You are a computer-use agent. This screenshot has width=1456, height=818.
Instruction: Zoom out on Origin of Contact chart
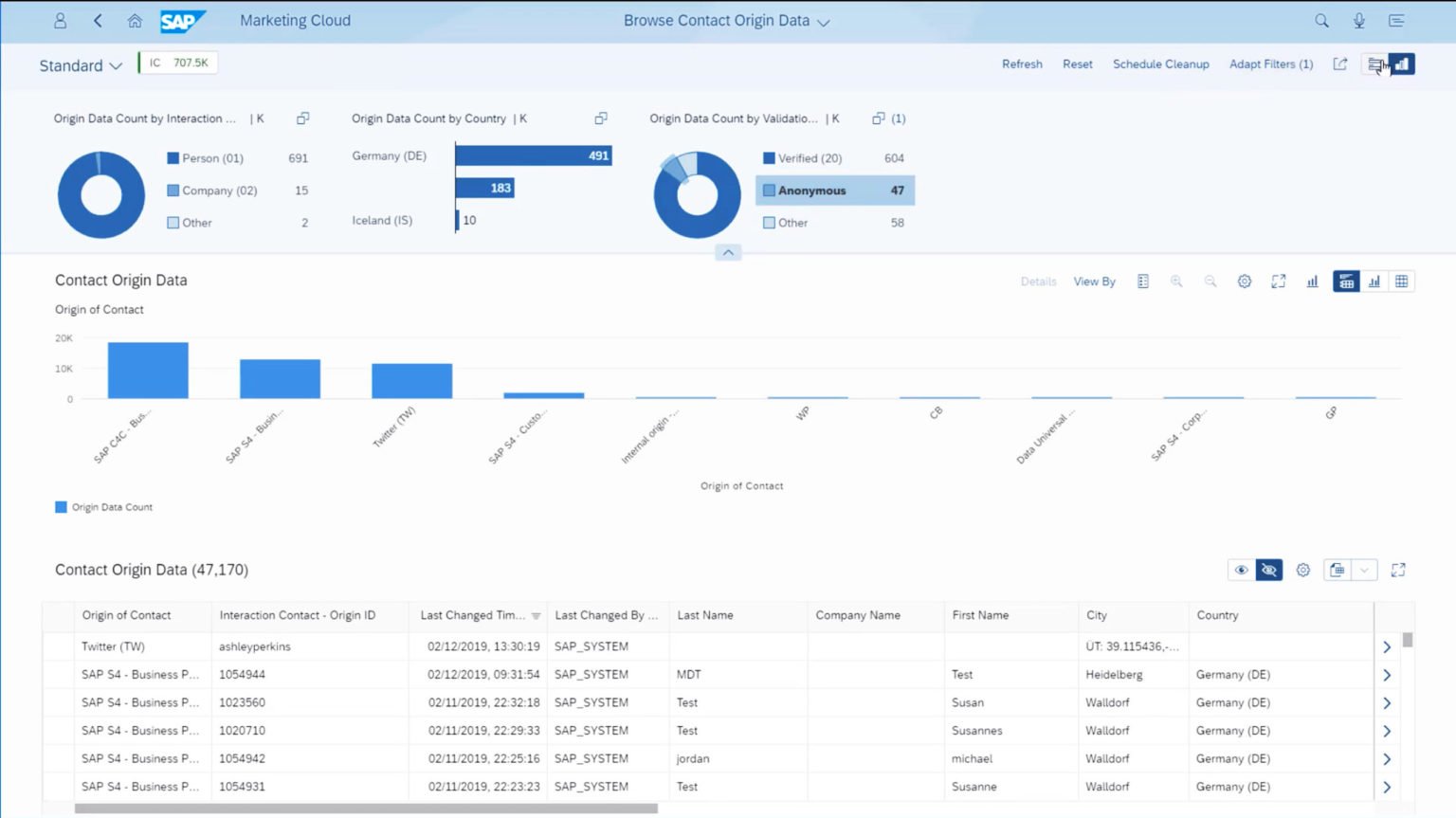pyautogui.click(x=1210, y=282)
